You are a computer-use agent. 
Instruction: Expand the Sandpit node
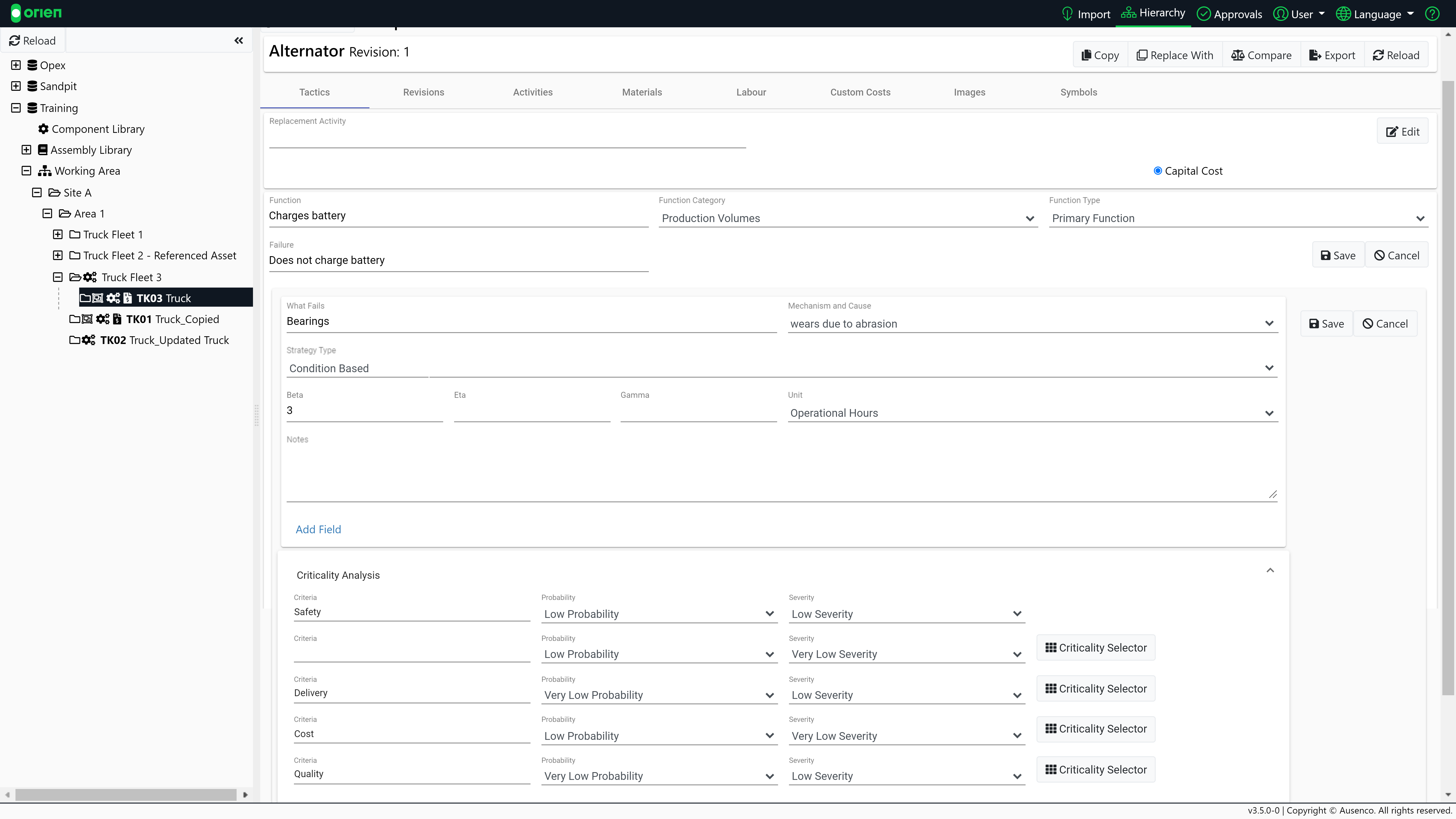pos(16,86)
